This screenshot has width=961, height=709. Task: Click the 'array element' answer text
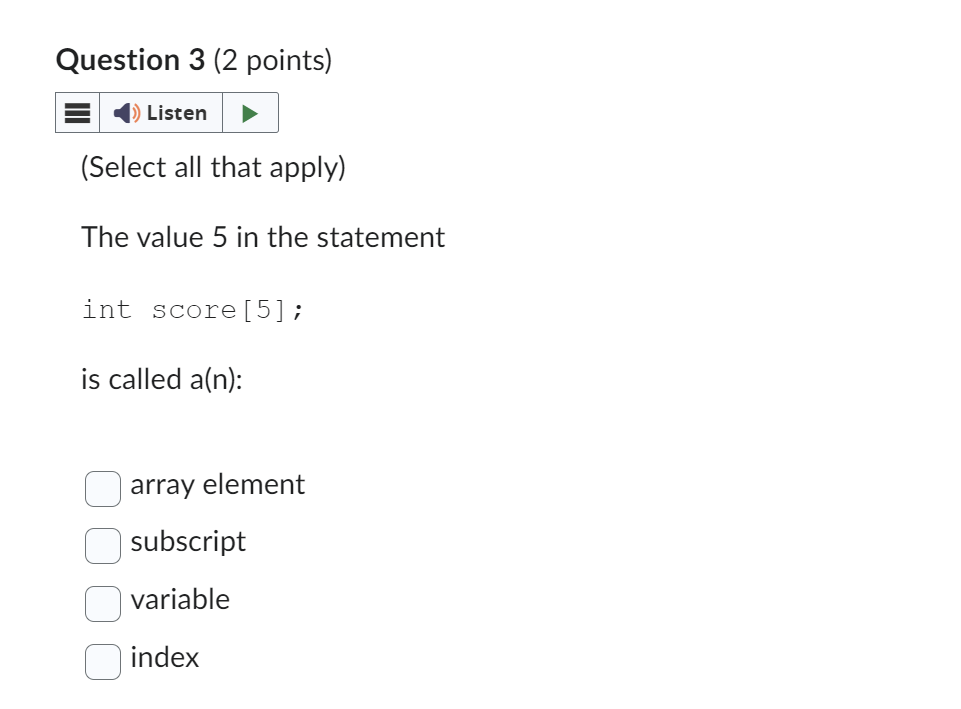click(217, 485)
